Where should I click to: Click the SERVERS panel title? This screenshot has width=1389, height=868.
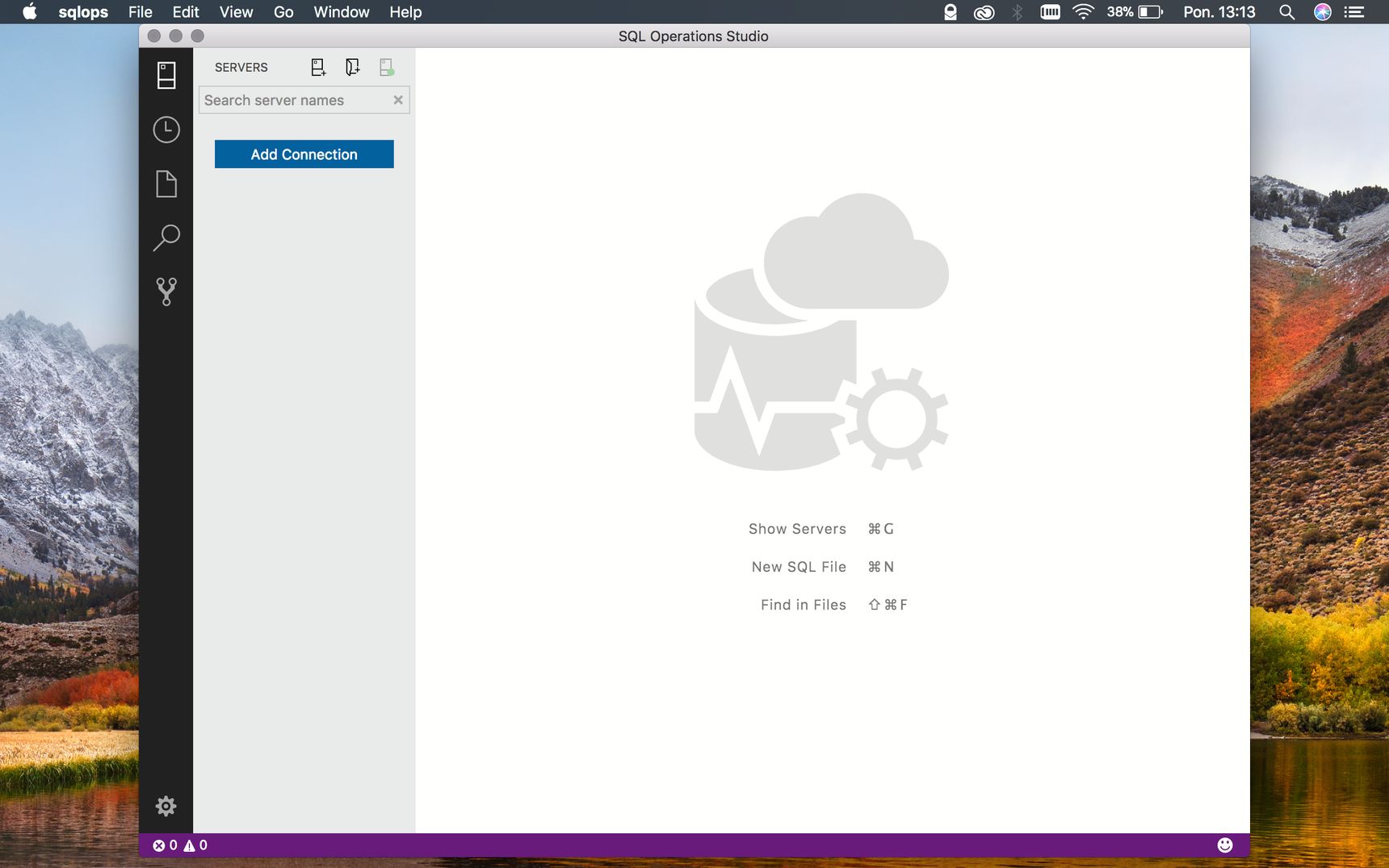[241, 67]
